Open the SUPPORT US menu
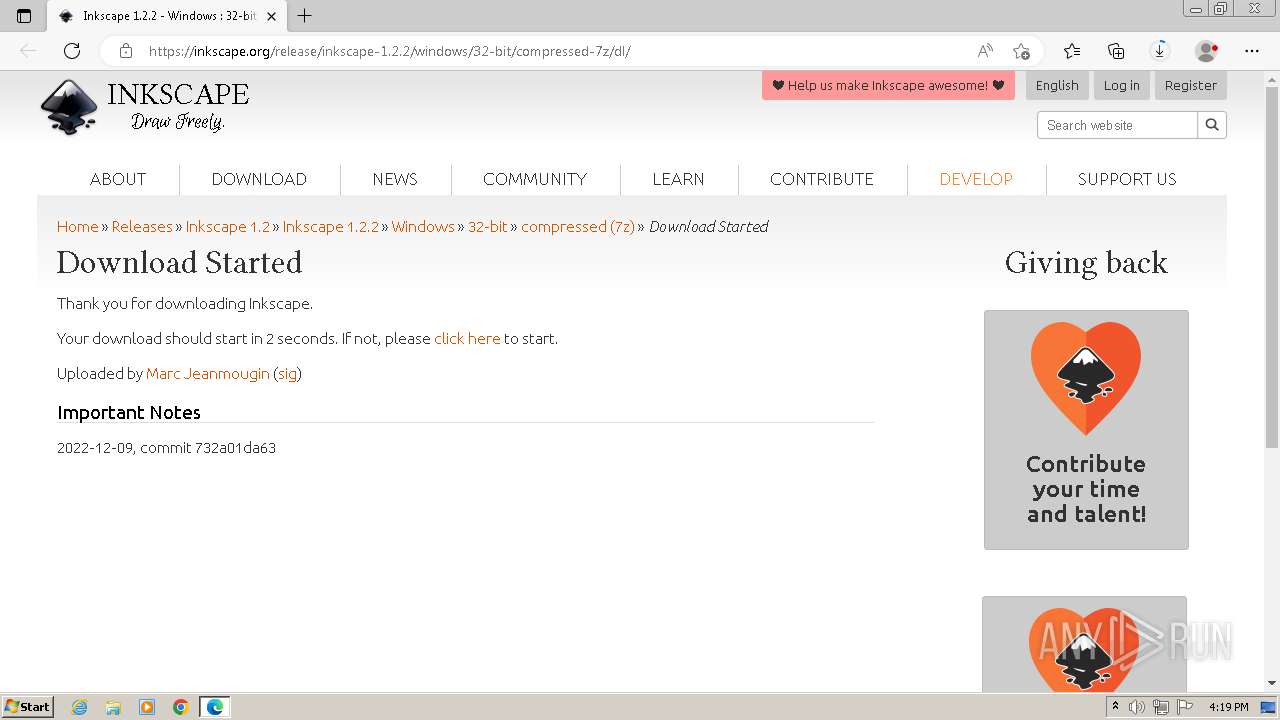This screenshot has width=1280, height=720. tap(1127, 179)
